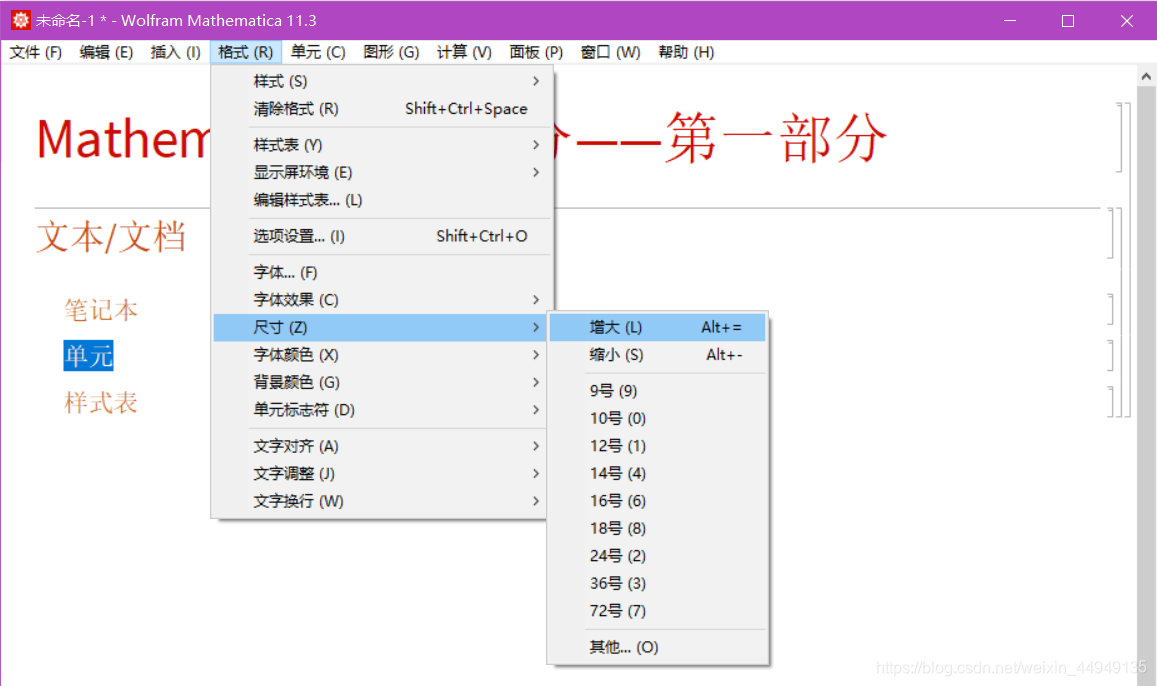
Task: Open the 窗口 (W) menu
Action: [x=610, y=52]
